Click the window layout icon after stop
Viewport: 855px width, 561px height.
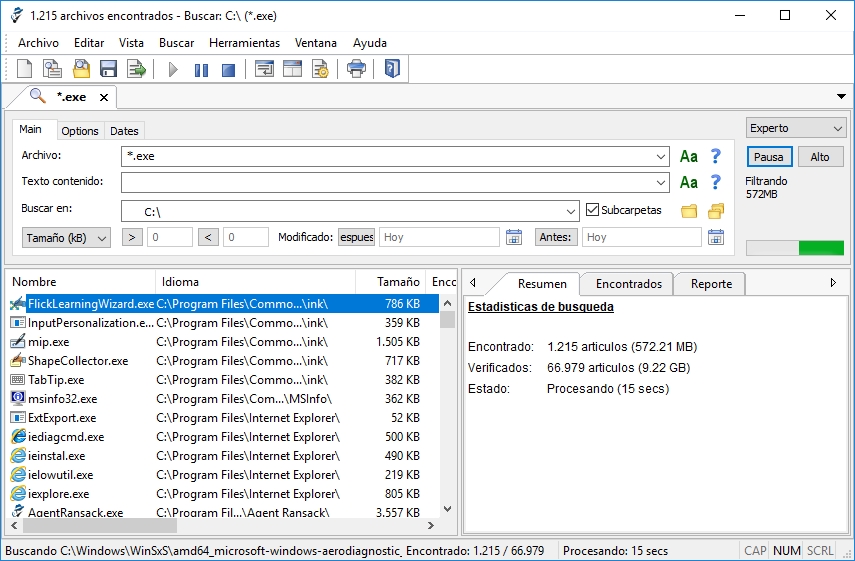(264, 69)
